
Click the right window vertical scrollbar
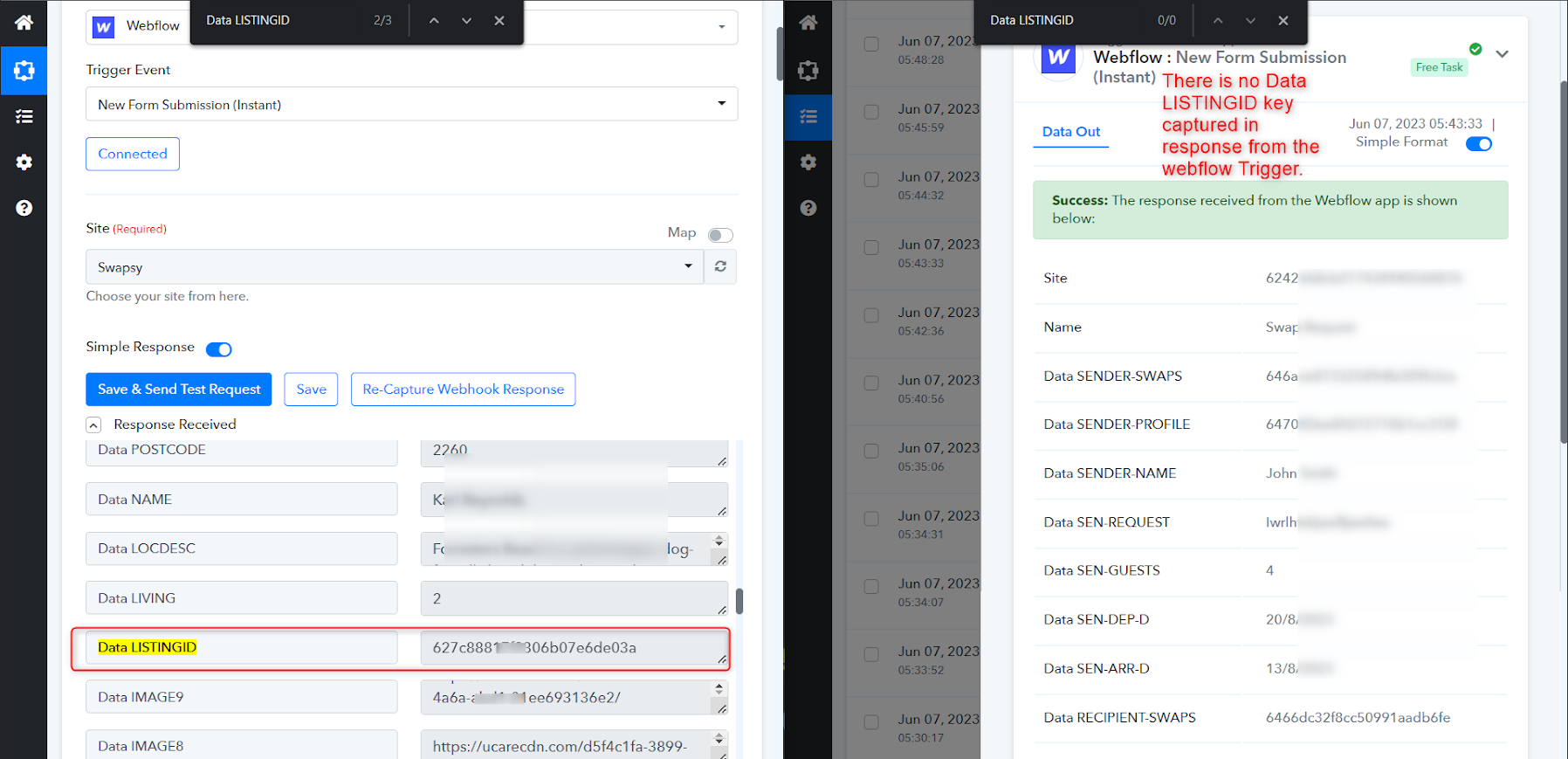pyautogui.click(x=1563, y=262)
